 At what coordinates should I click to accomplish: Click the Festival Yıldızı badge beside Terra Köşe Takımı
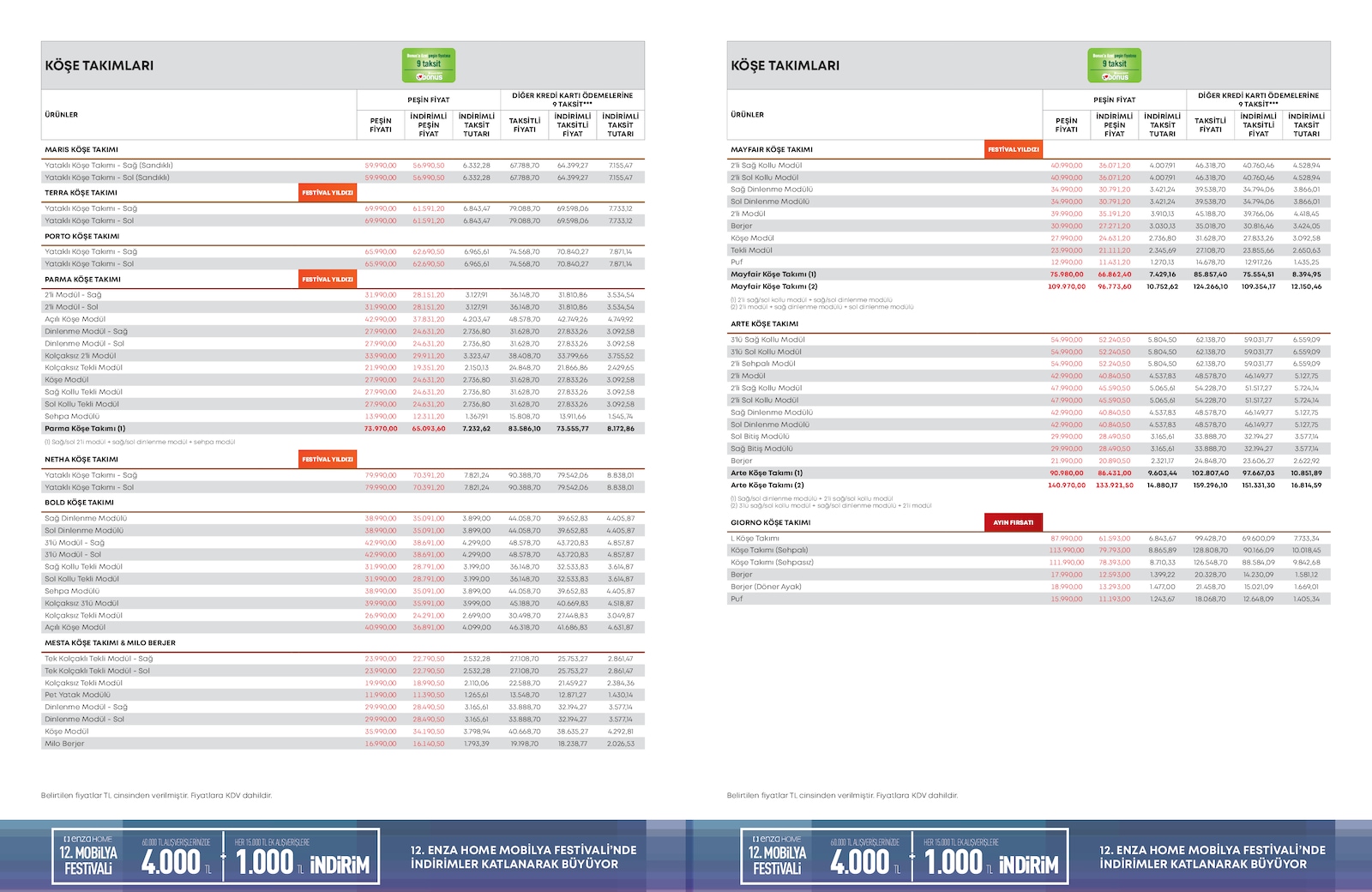[328, 193]
